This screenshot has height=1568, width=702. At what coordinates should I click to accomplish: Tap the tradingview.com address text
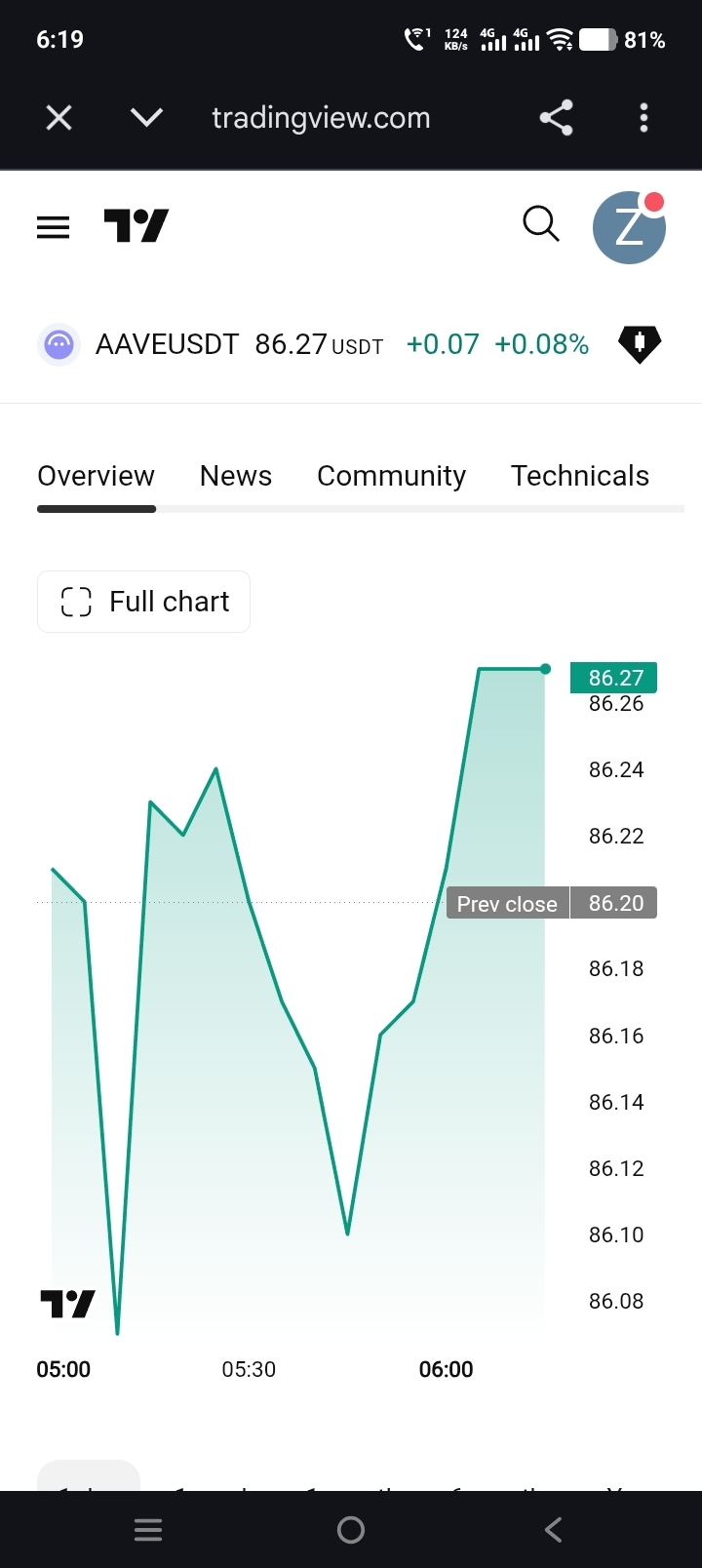[321, 118]
